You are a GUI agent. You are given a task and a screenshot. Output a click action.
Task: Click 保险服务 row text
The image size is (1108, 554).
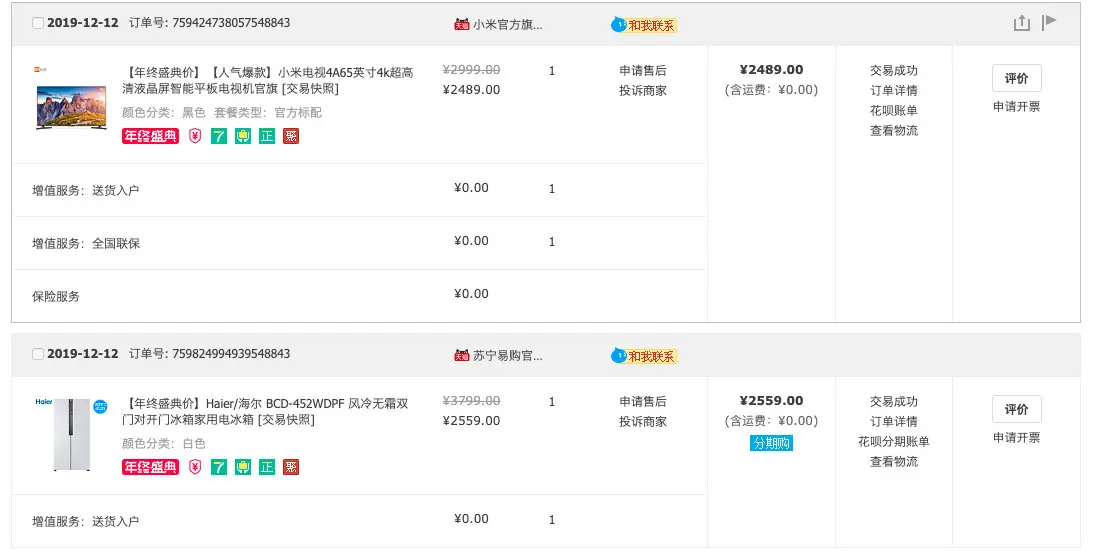56,297
